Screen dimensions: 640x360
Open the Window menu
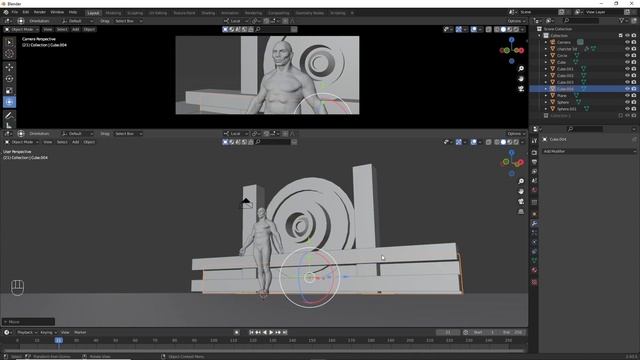(57, 12)
